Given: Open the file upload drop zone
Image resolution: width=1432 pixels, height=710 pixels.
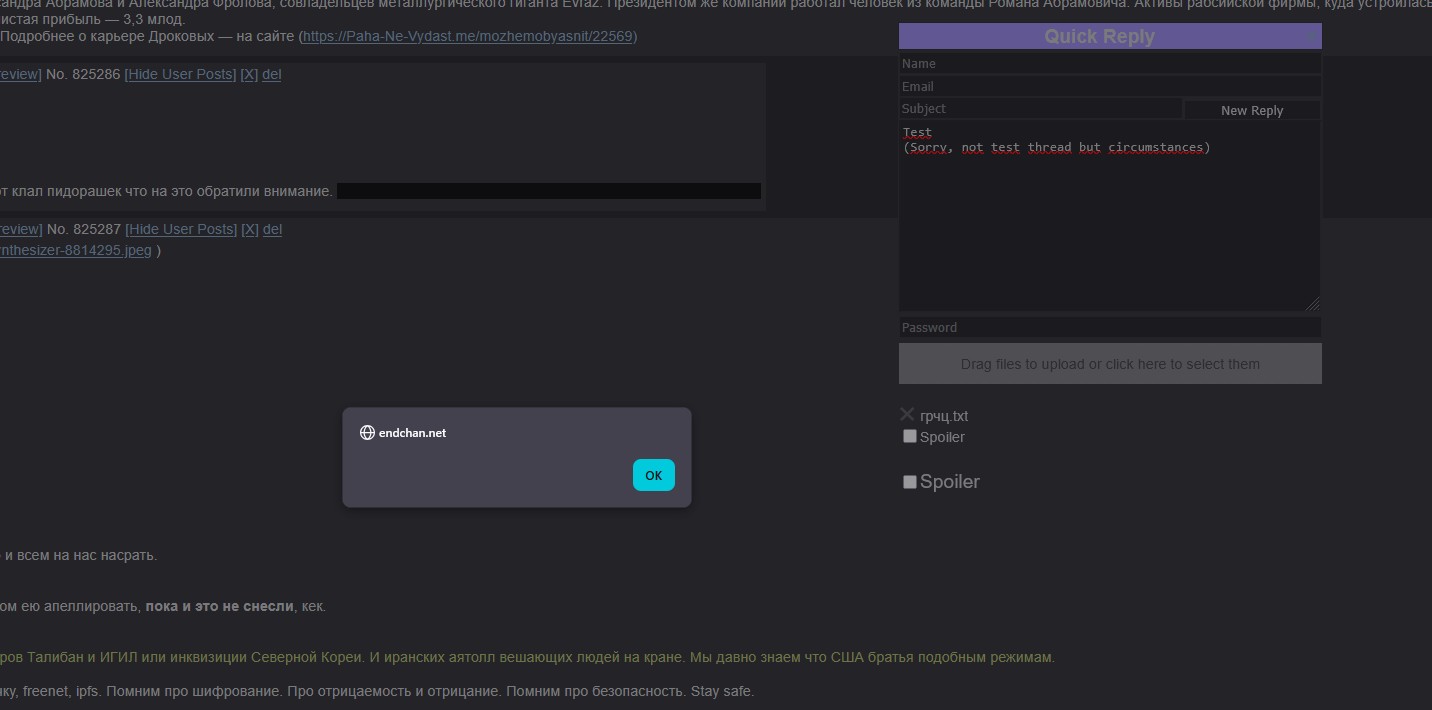Looking at the screenshot, I should tap(1109, 364).
